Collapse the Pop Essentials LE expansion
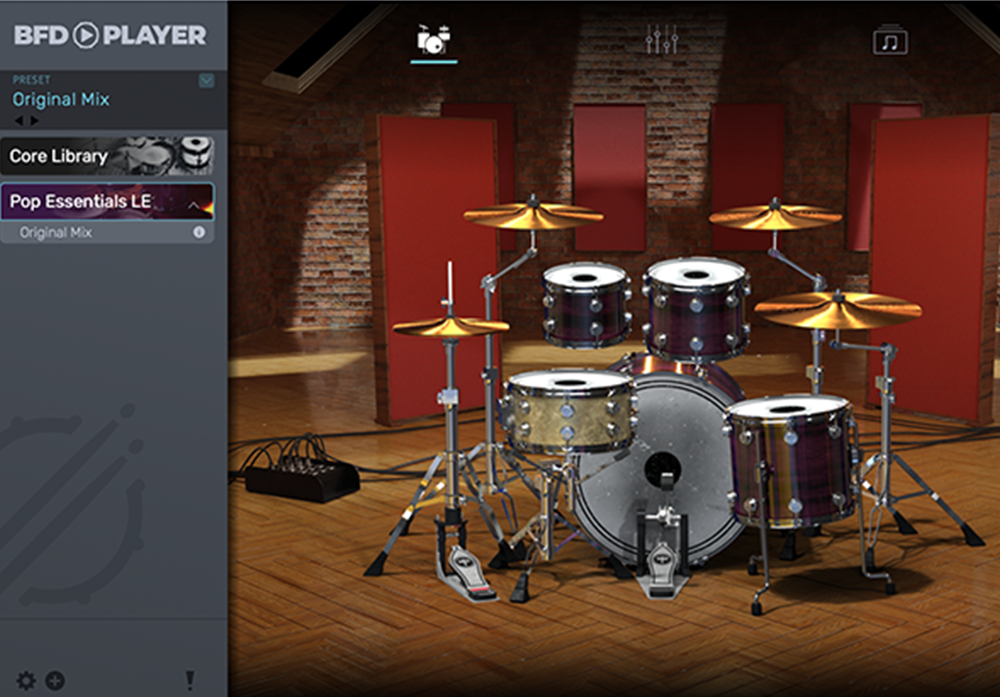The image size is (1000, 697). pyautogui.click(x=194, y=203)
